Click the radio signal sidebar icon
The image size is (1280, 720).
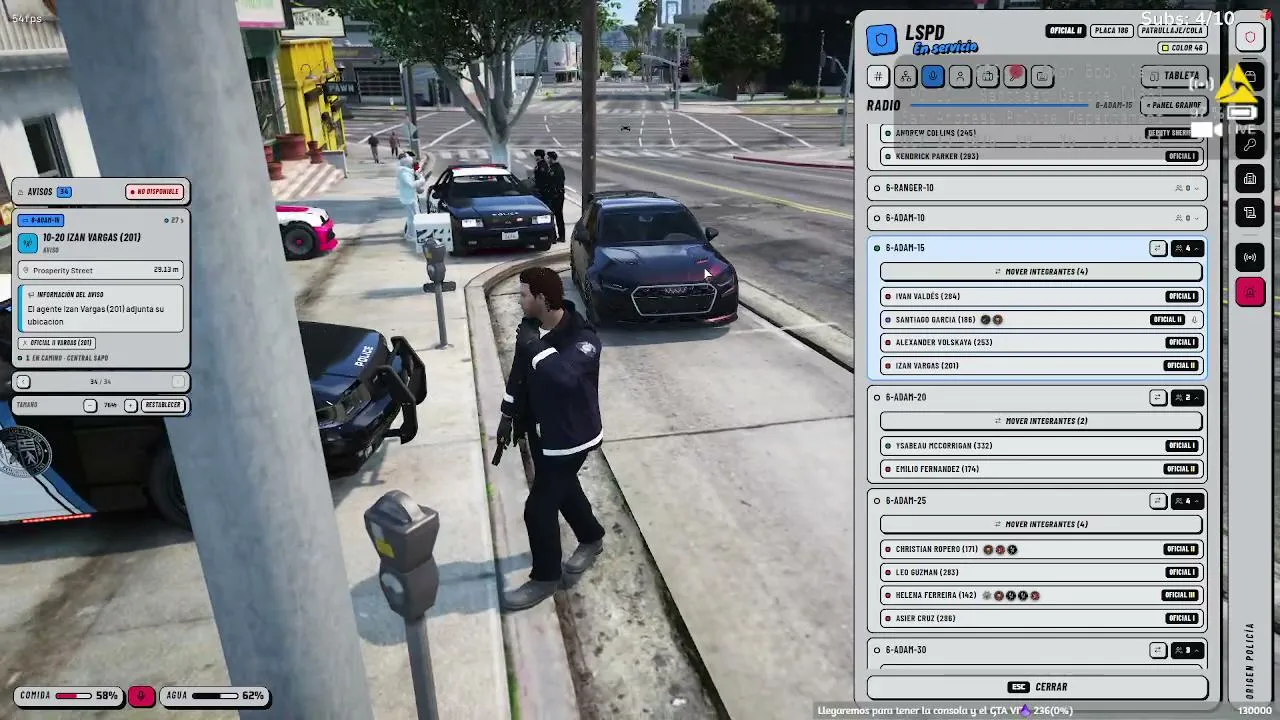1250,257
